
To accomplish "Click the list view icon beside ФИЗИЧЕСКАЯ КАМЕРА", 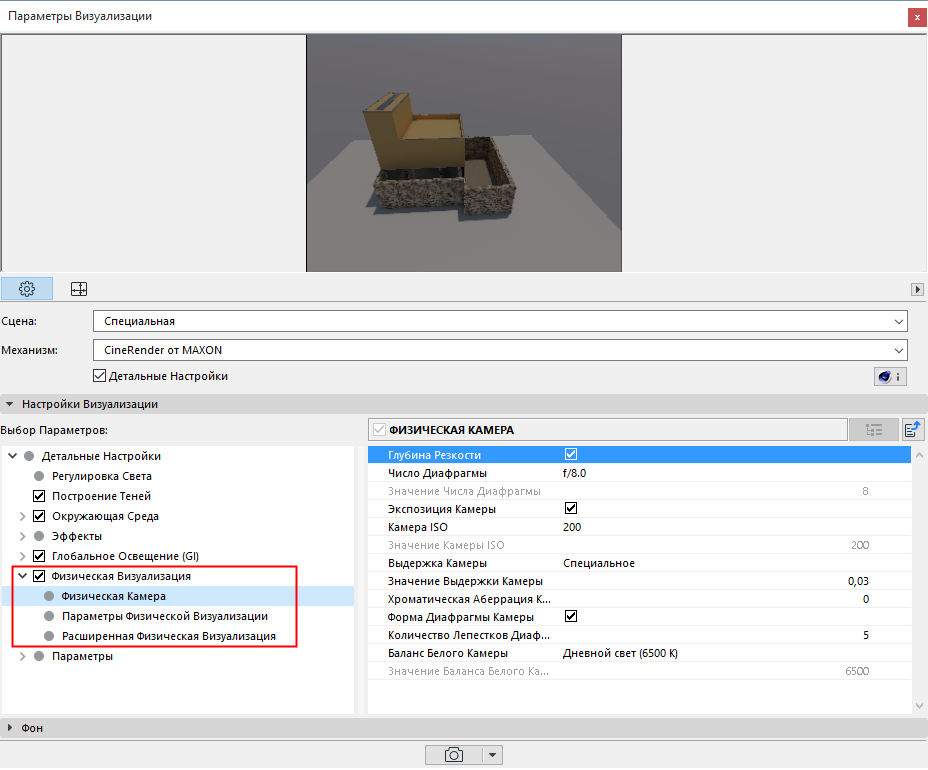I will coord(874,430).
